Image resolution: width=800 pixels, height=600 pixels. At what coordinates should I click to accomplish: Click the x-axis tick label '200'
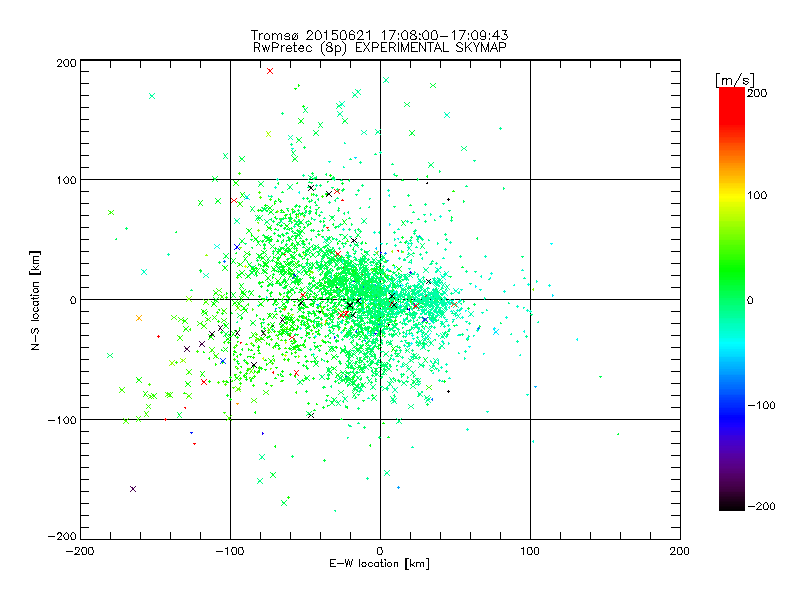coord(680,551)
